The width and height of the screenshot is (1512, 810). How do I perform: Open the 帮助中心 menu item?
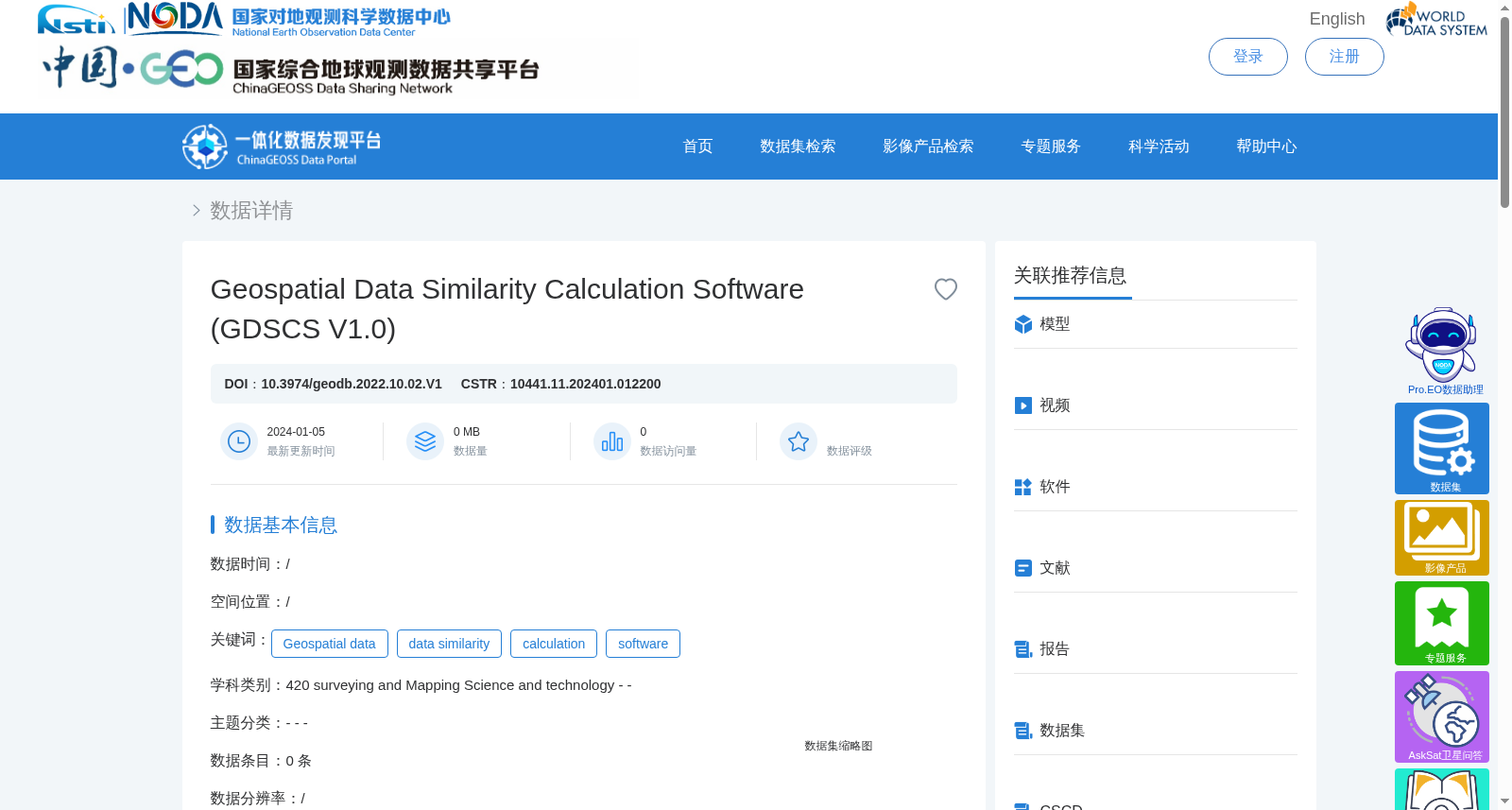1267,146
